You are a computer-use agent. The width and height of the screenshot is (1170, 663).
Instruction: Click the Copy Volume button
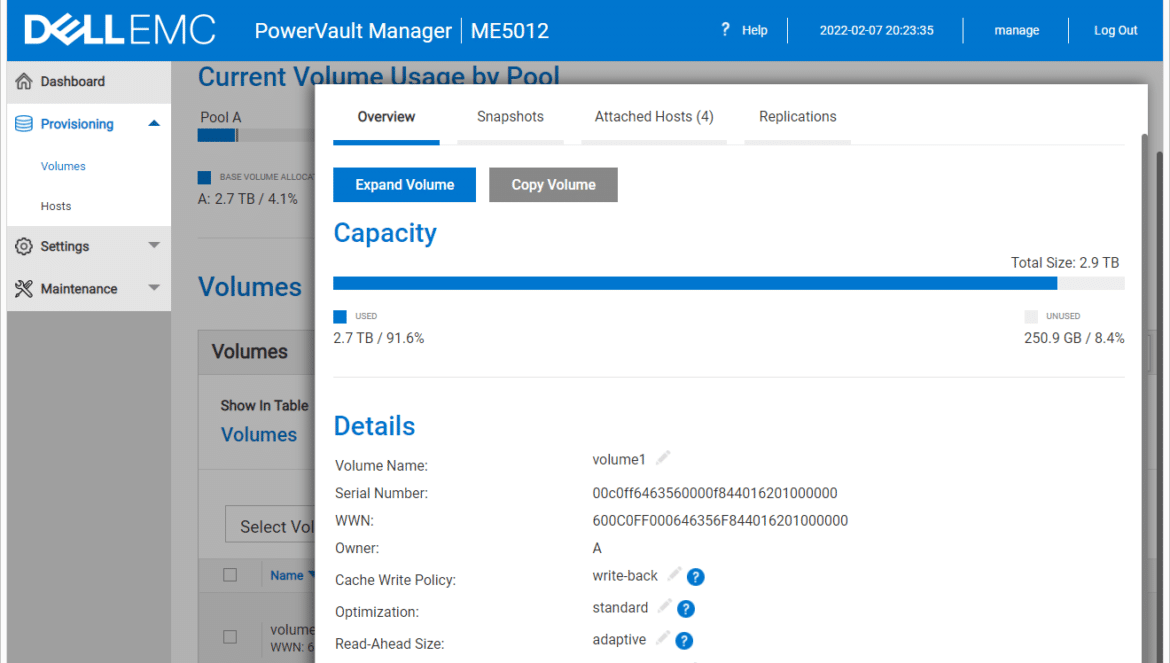(554, 185)
